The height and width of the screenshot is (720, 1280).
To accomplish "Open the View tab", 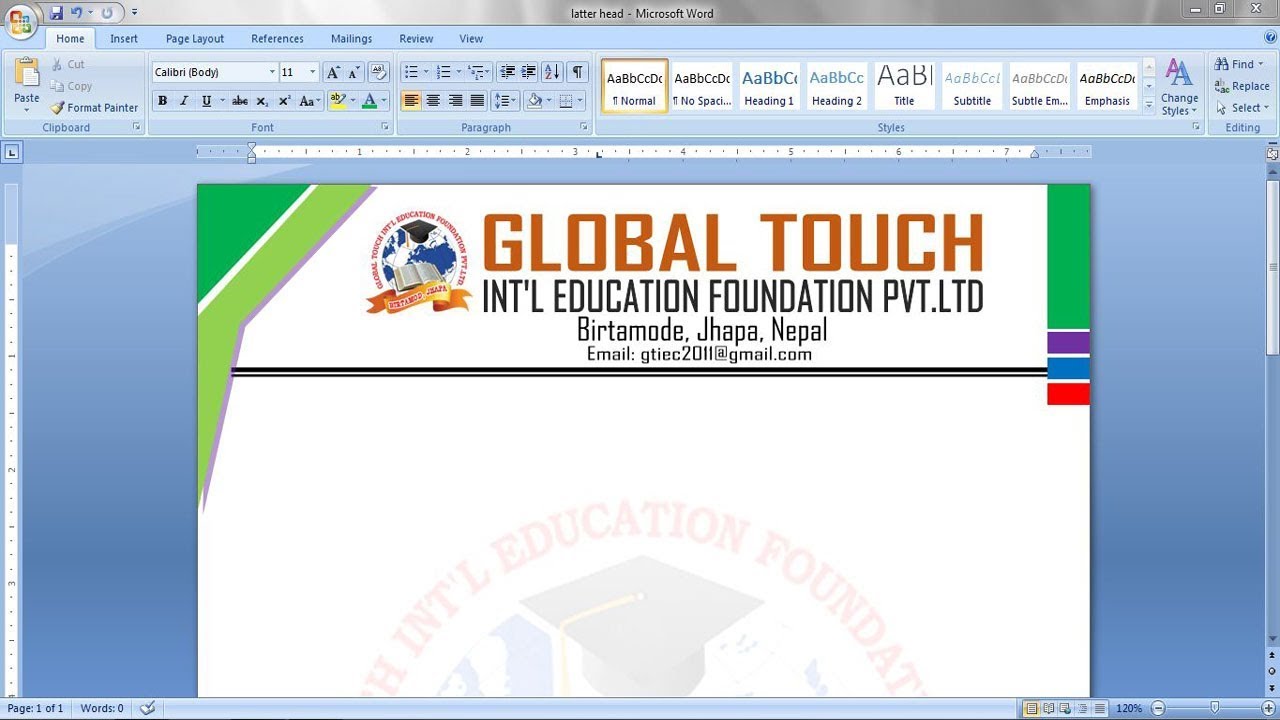I will point(471,39).
